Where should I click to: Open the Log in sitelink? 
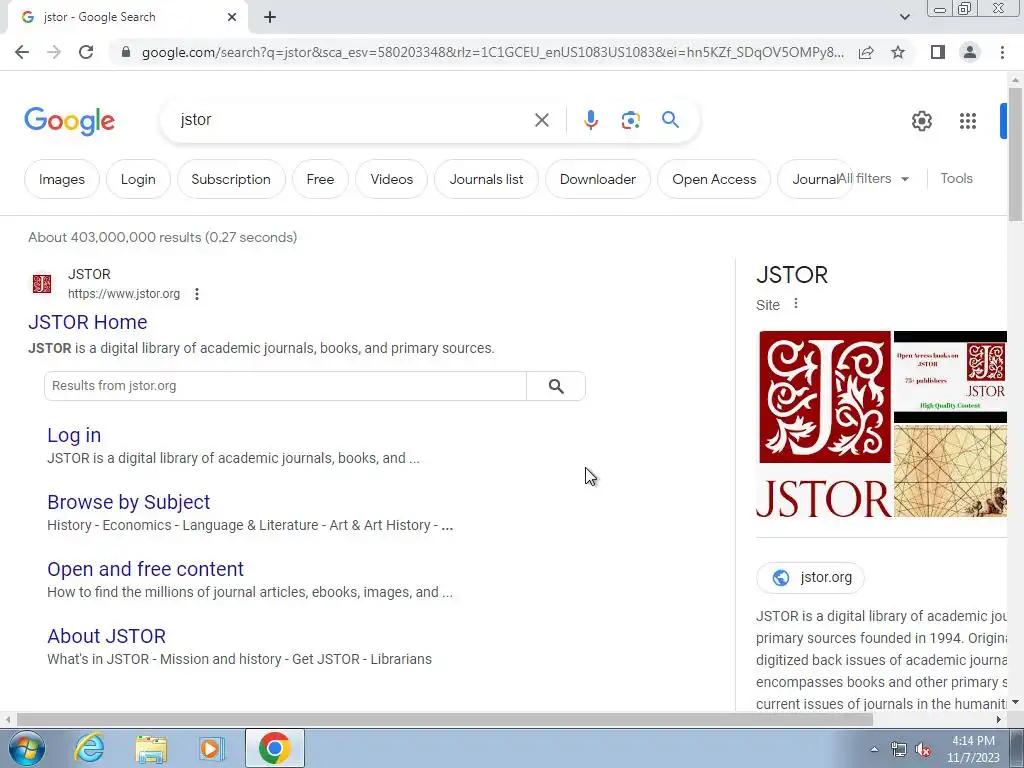click(74, 435)
